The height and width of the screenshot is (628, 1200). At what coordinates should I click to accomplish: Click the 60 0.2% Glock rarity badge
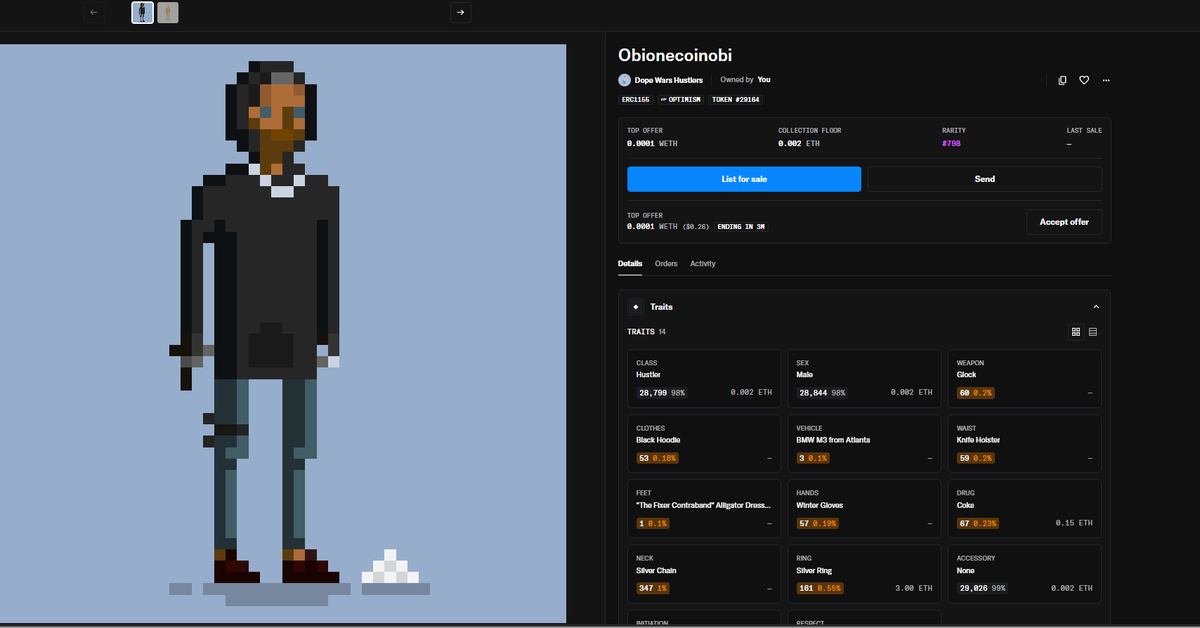tap(978, 393)
